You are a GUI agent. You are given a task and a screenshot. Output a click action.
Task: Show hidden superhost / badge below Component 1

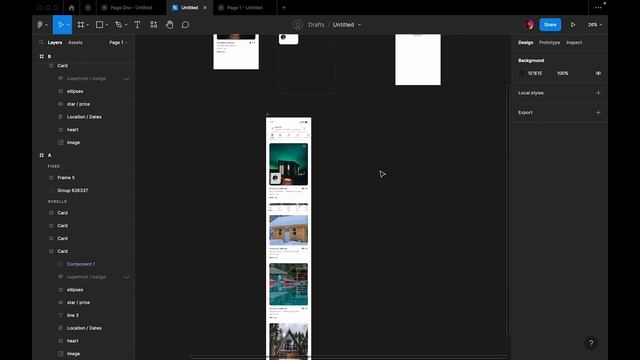[127, 277]
